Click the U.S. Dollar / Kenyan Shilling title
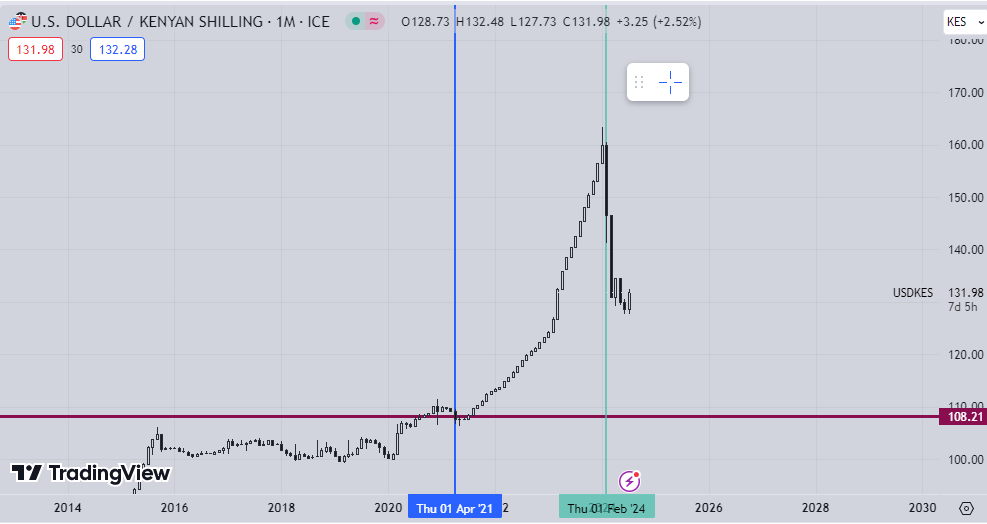The image size is (987, 524). [x=181, y=21]
